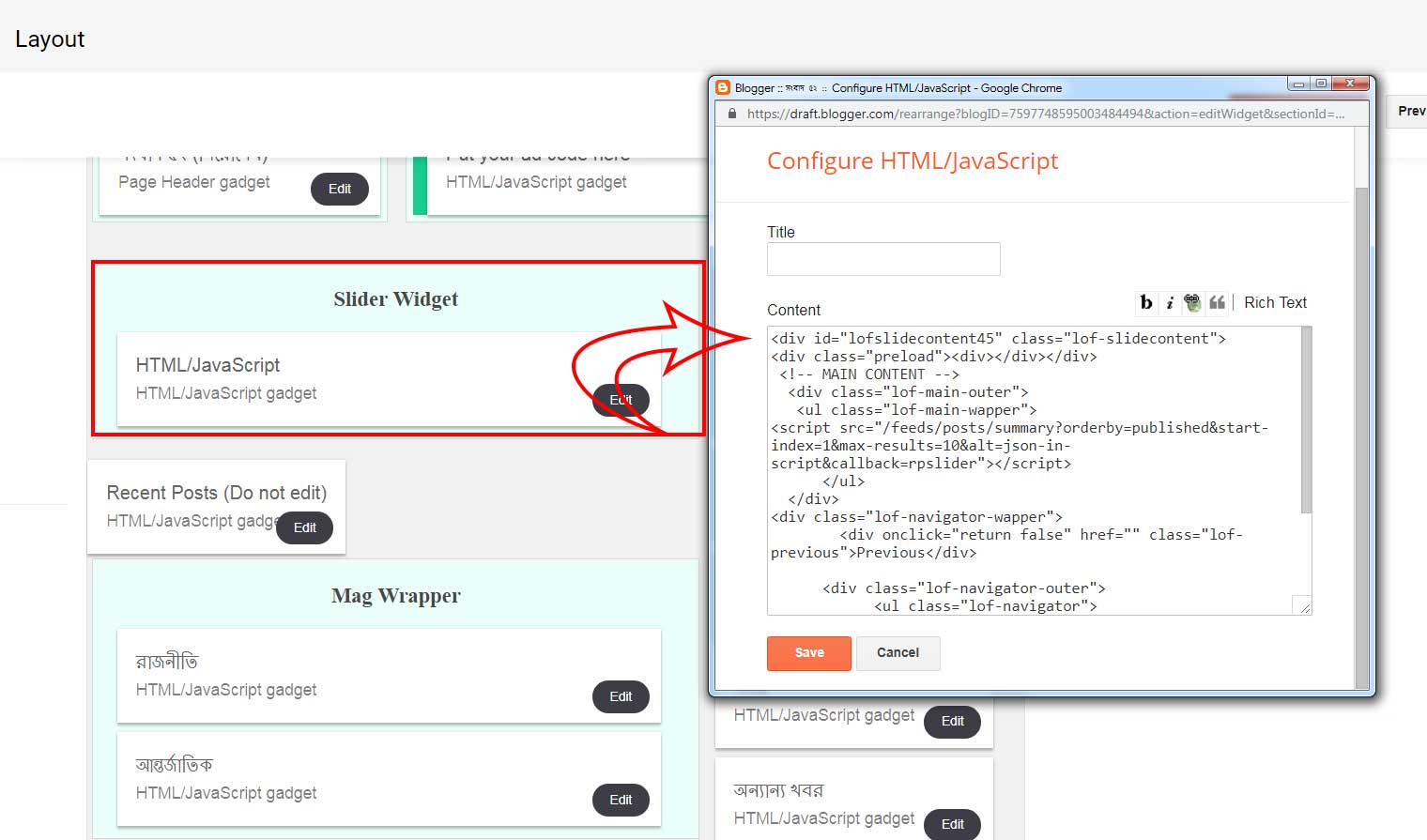This screenshot has height=840, width=1427.
Task: Click the Layout page heading
Action: point(50,39)
